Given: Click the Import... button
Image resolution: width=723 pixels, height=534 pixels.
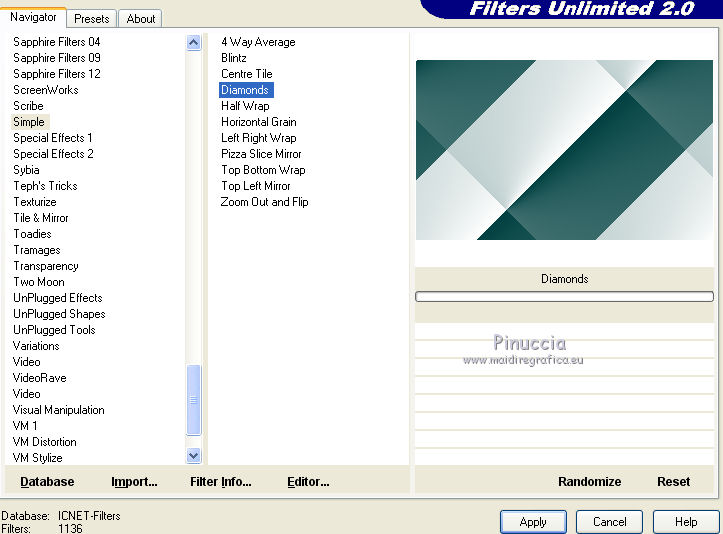Looking at the screenshot, I should [x=134, y=482].
